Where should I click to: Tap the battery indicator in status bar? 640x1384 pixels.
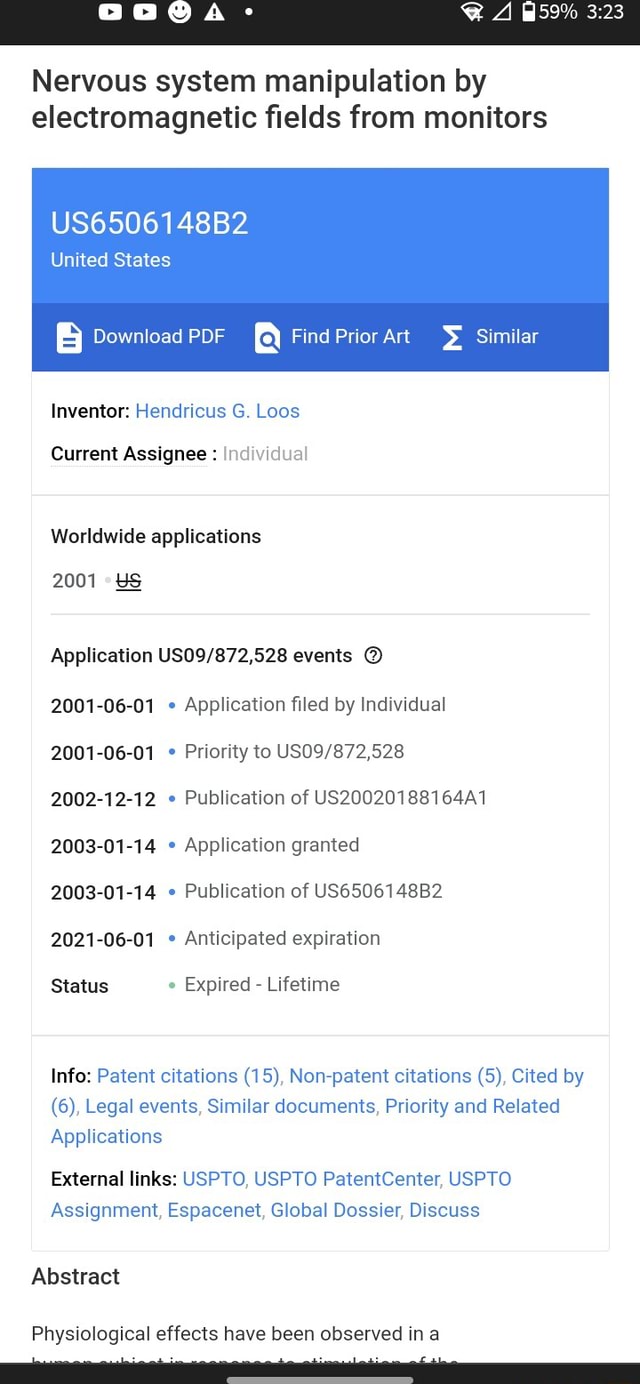click(529, 12)
